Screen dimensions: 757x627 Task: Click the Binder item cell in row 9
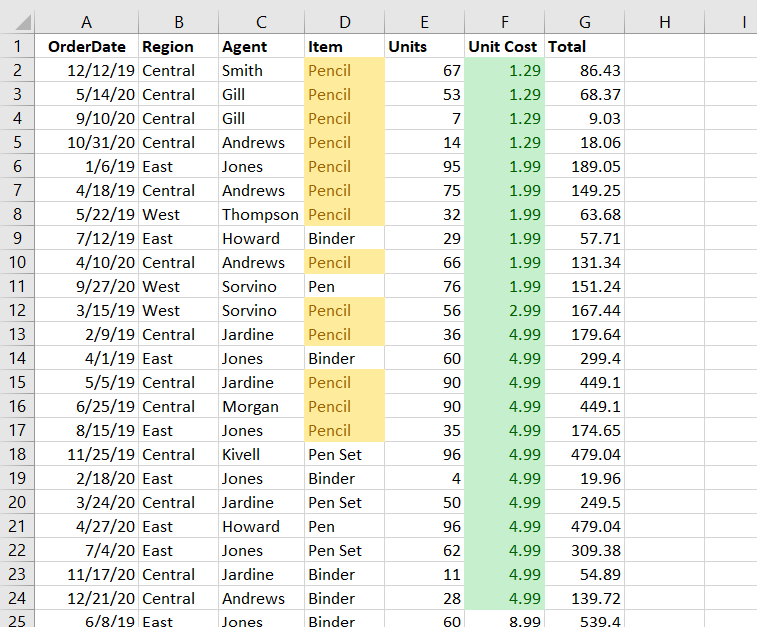tap(344, 238)
